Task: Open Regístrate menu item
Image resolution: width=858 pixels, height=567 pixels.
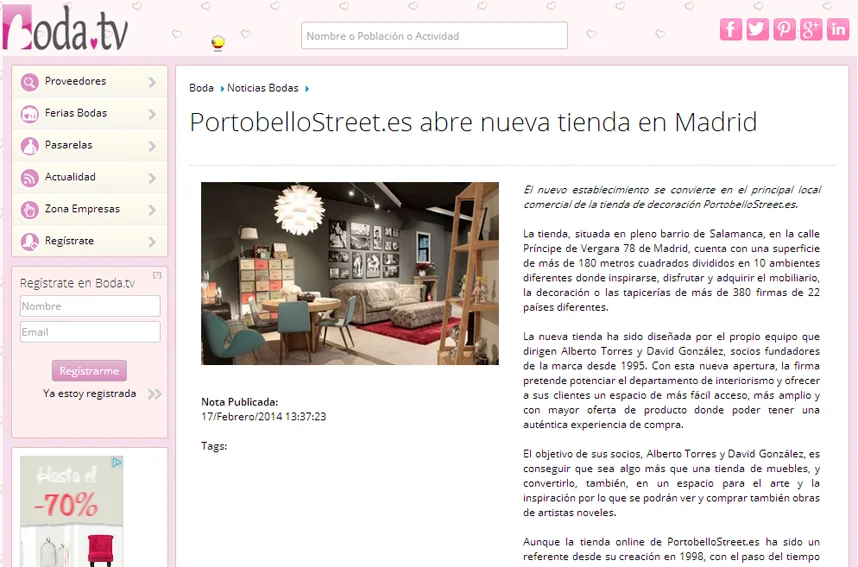Action: tap(89, 241)
